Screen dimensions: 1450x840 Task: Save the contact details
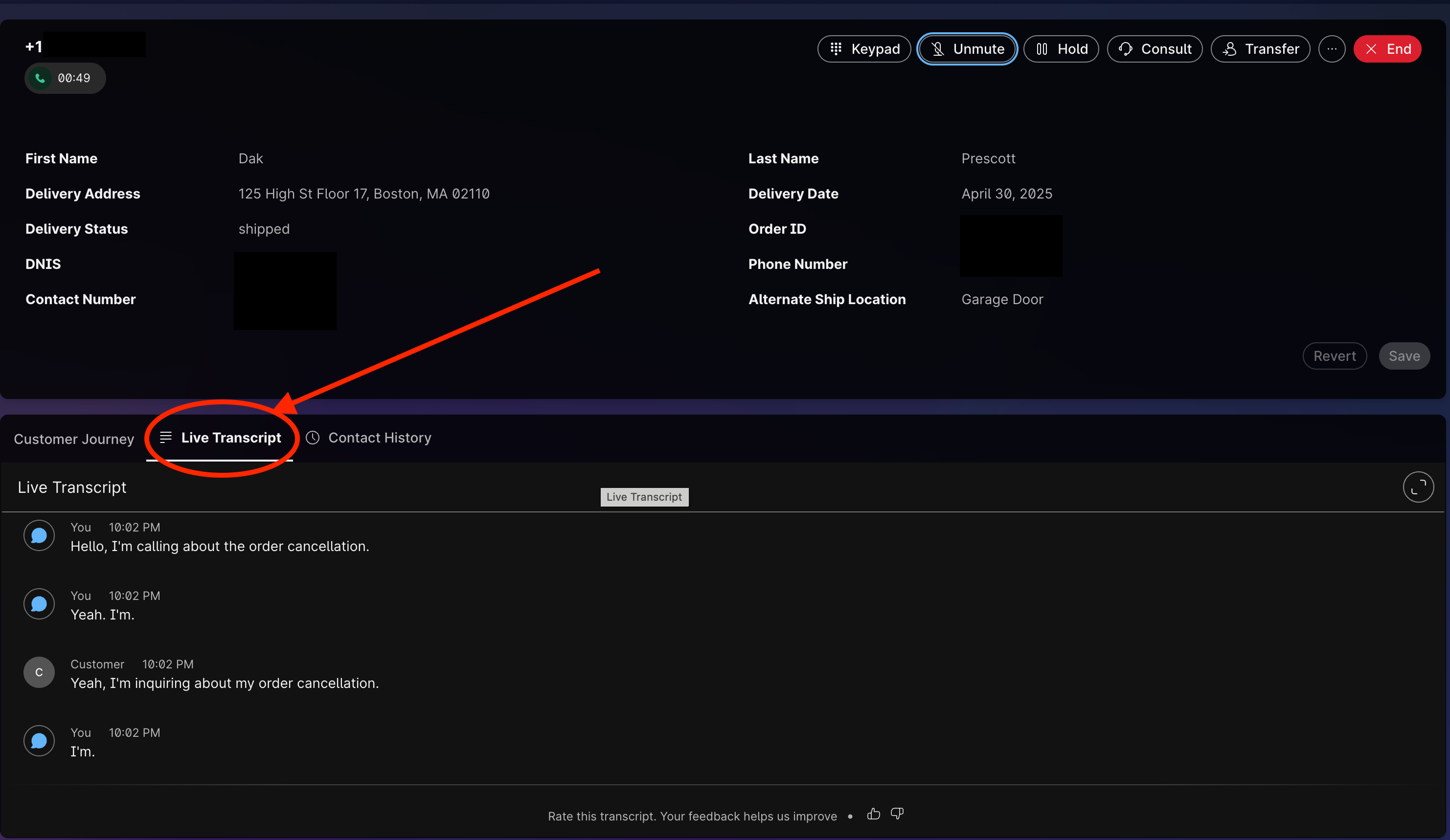1404,356
